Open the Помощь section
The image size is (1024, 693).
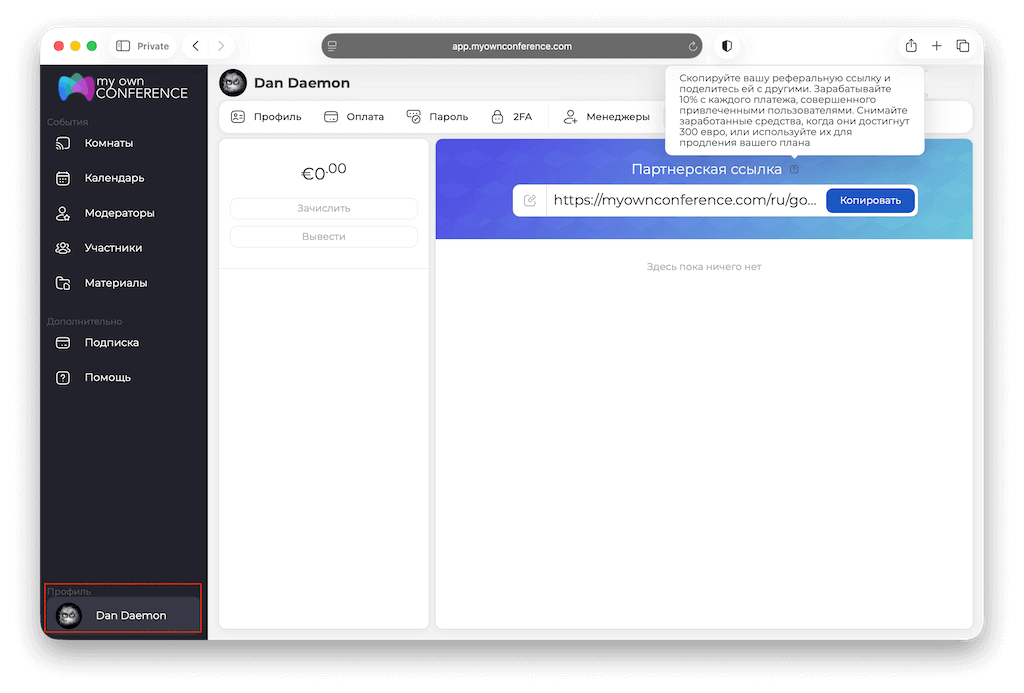107,378
